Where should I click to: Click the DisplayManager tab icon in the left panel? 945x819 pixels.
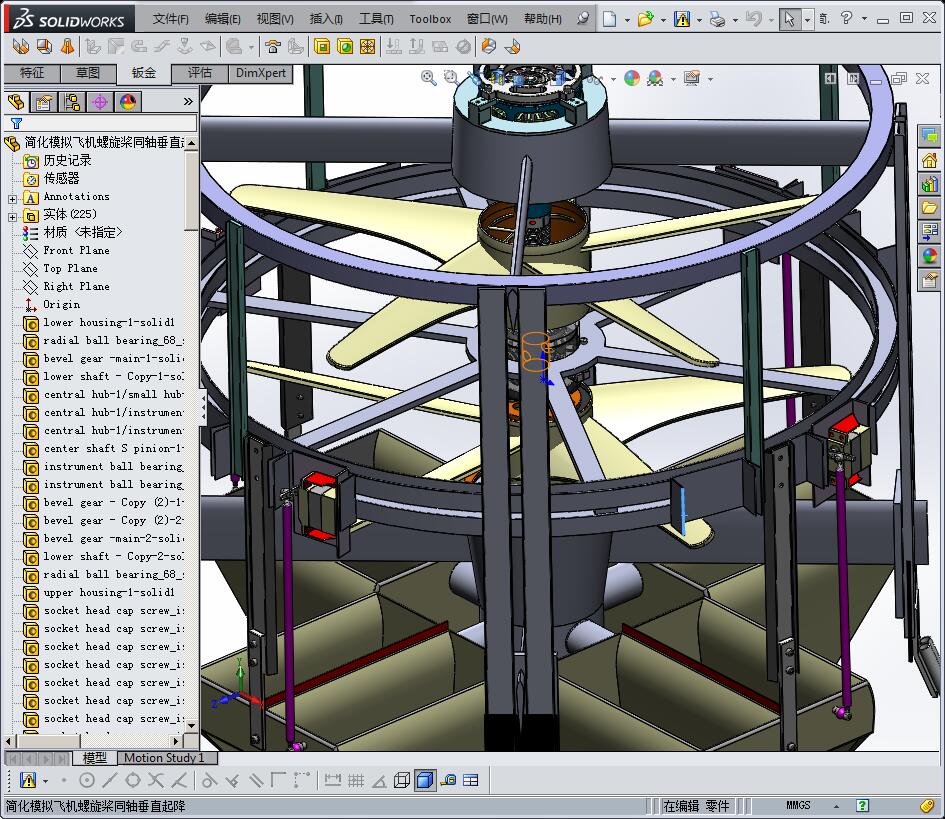(x=128, y=102)
